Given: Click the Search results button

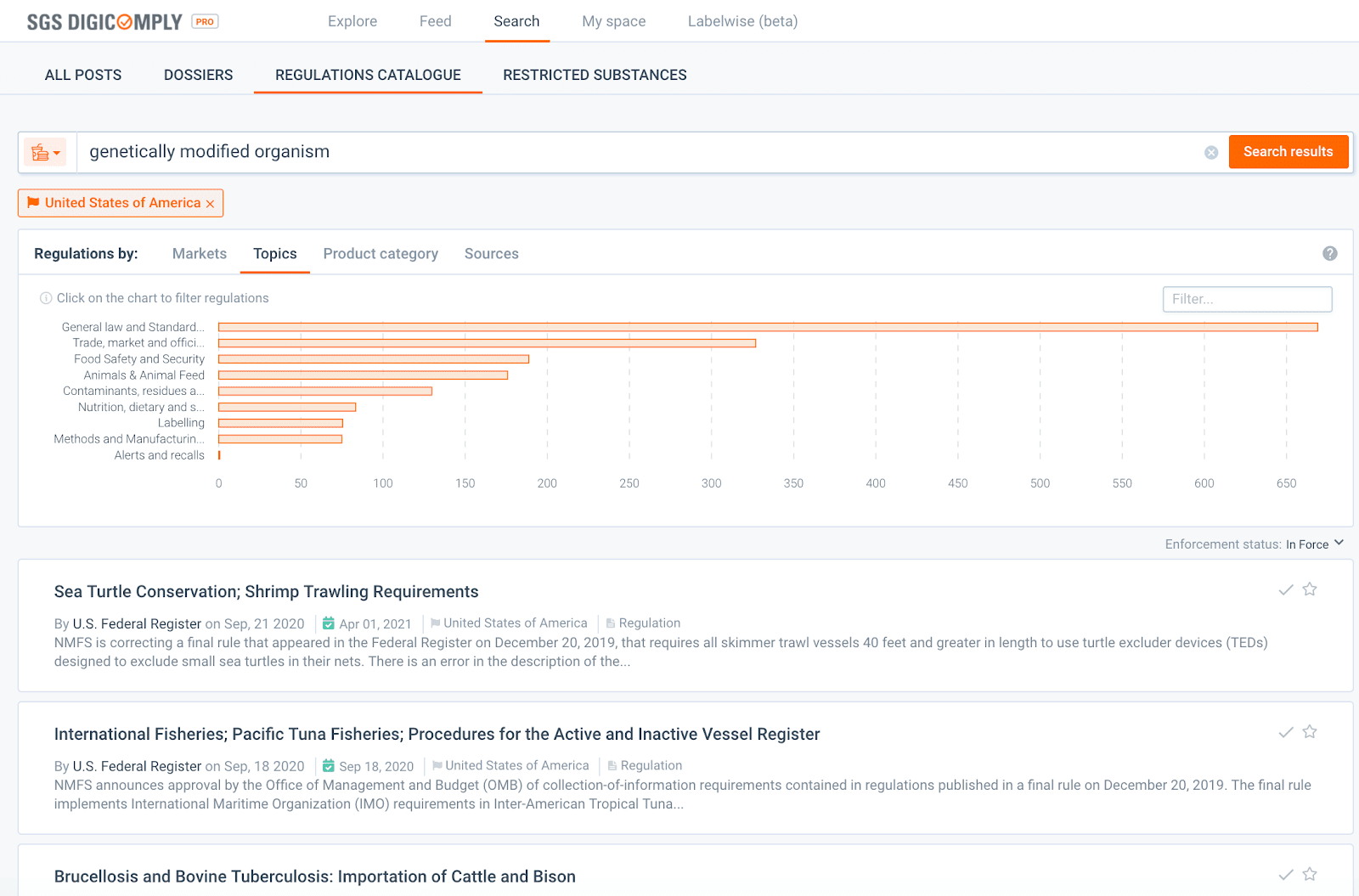Looking at the screenshot, I should pyautogui.click(x=1289, y=152).
